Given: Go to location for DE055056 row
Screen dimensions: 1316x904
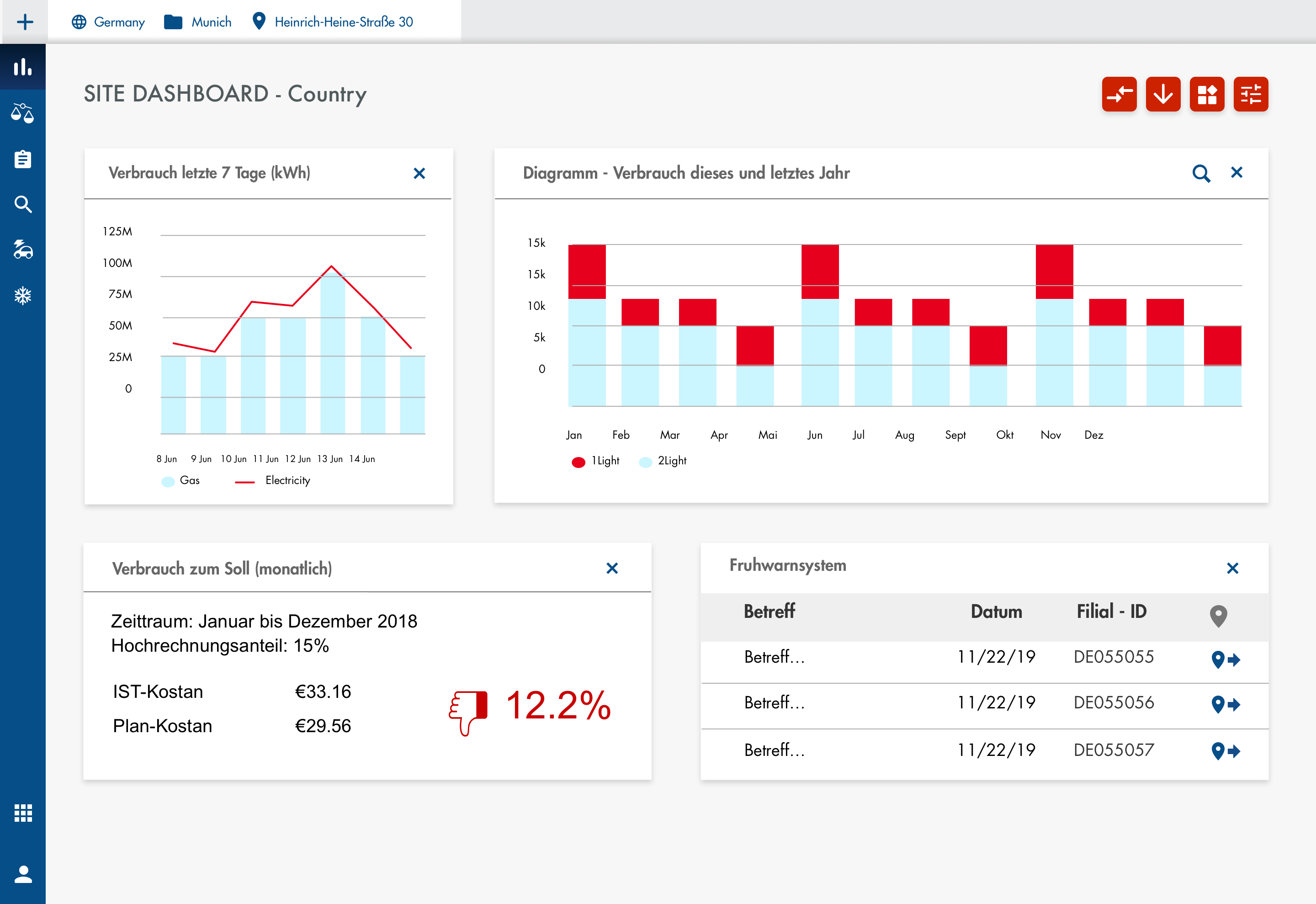Looking at the screenshot, I should click(x=1226, y=705).
